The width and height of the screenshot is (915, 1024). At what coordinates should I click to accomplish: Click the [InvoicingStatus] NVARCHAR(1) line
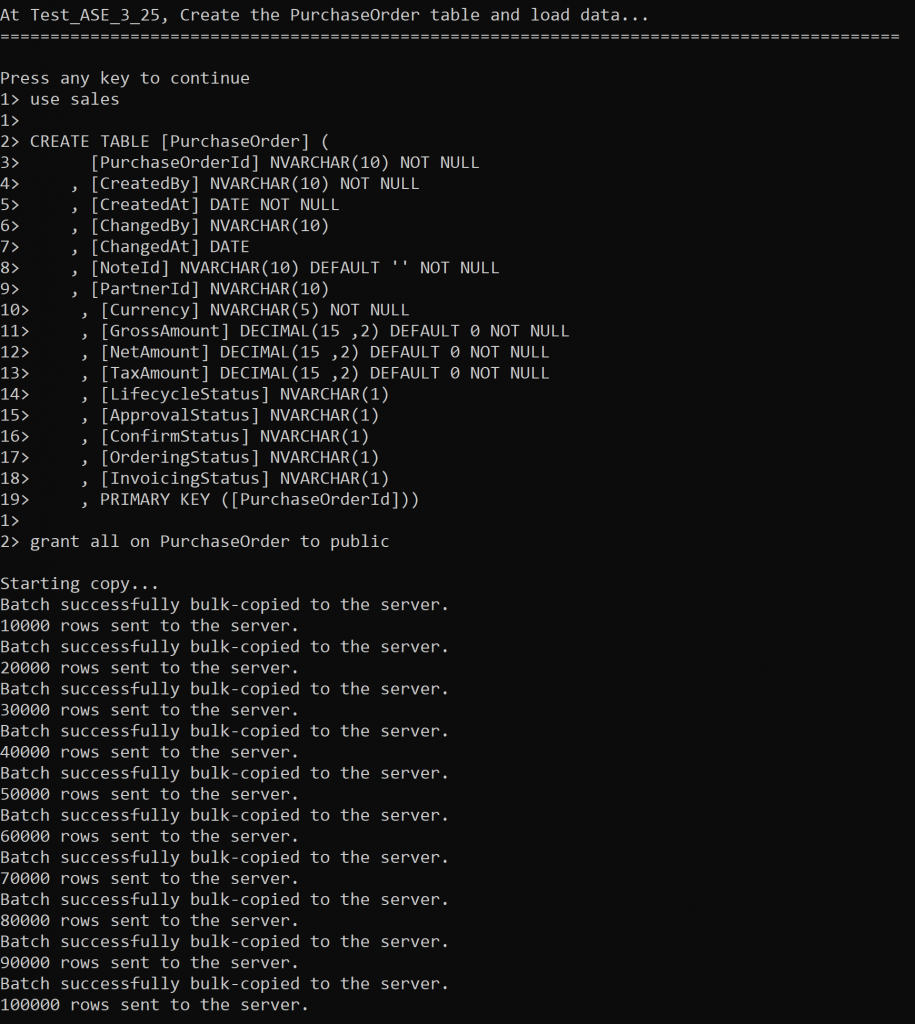tap(235, 478)
